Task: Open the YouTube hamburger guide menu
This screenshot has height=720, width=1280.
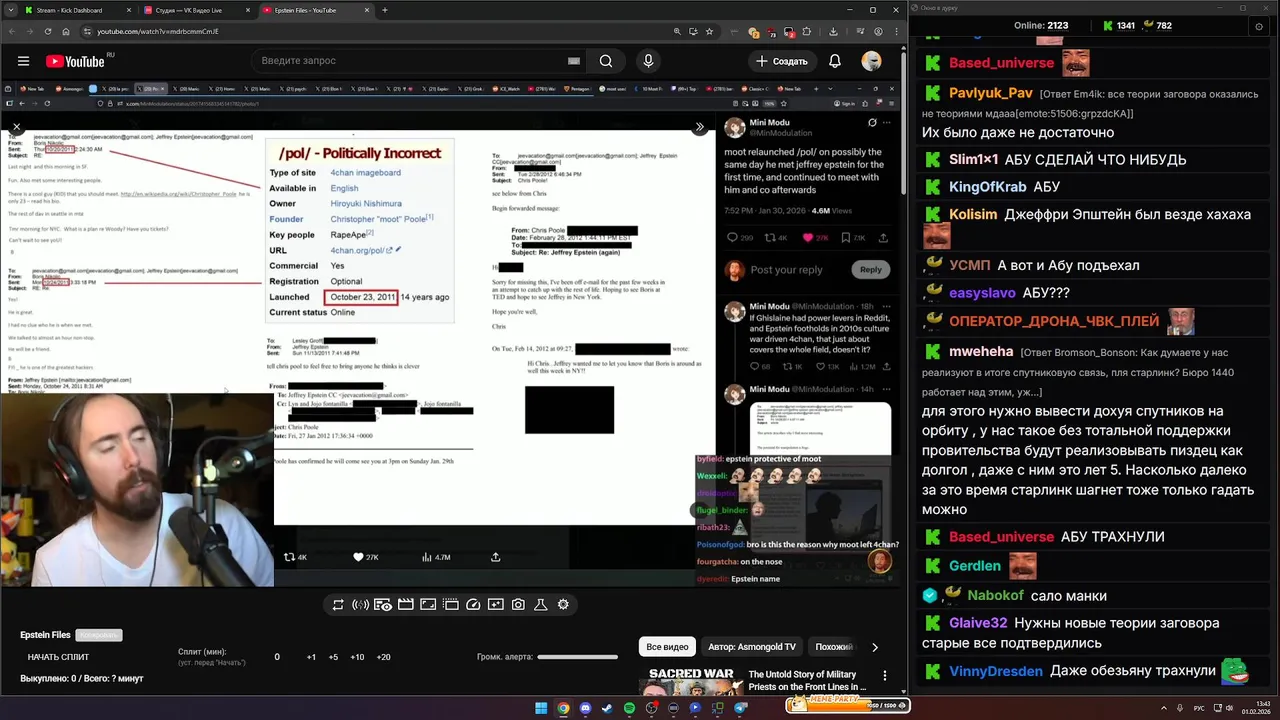Action: [x=22, y=61]
